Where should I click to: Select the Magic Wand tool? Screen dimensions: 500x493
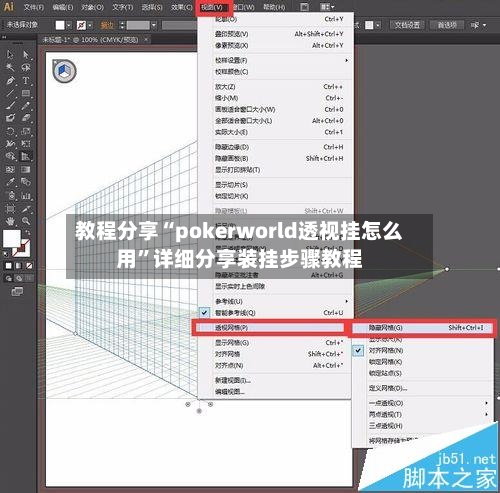(x=10, y=68)
